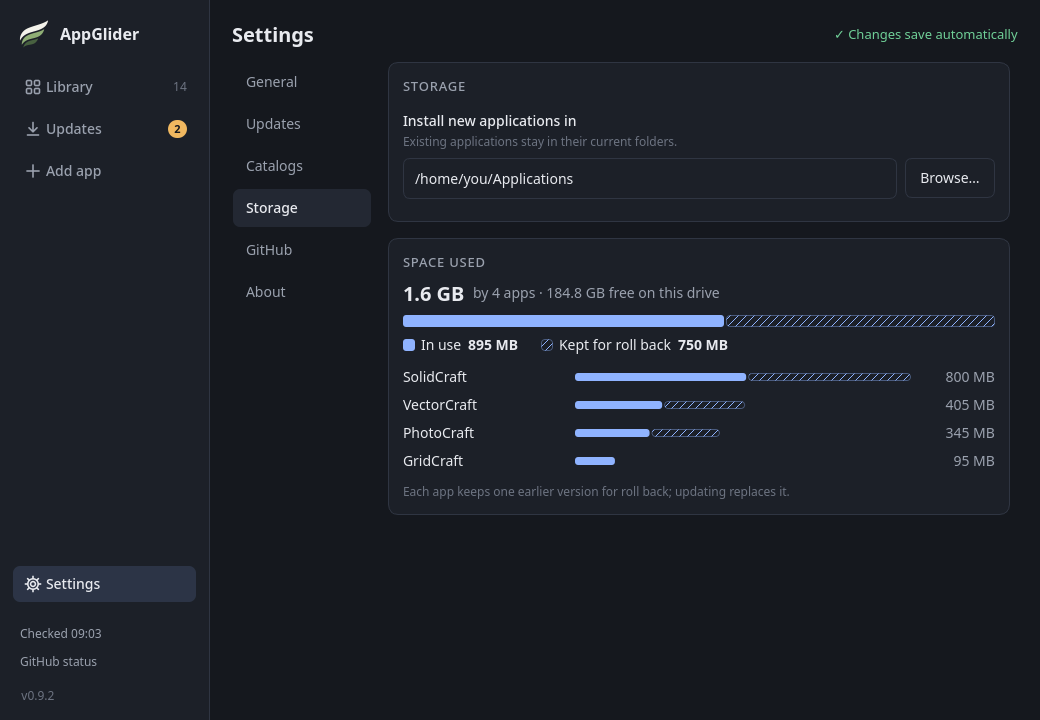Click the Browse... button
The height and width of the screenshot is (720, 1040).
tap(949, 178)
